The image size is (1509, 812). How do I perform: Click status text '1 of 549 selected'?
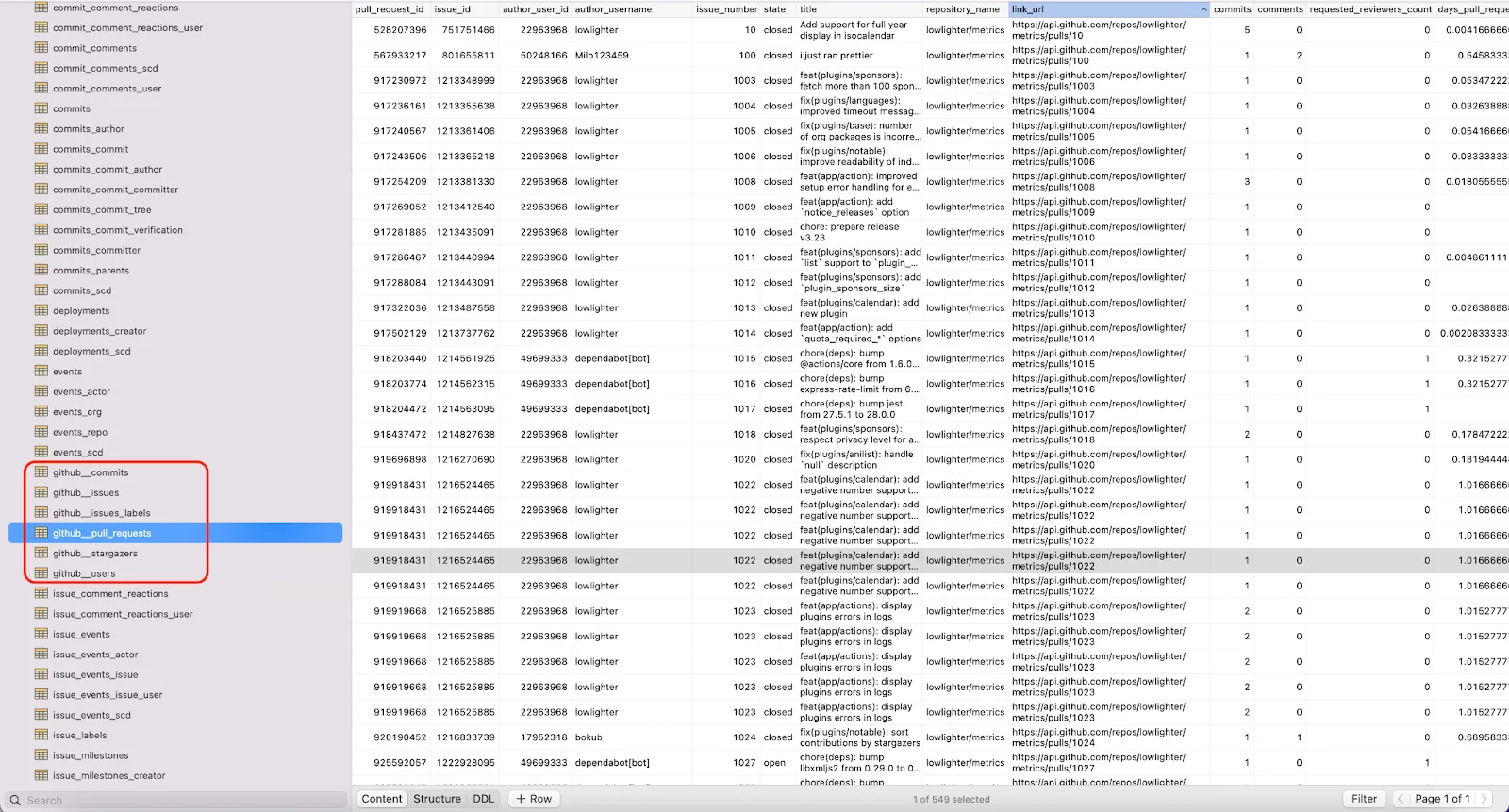(952, 800)
